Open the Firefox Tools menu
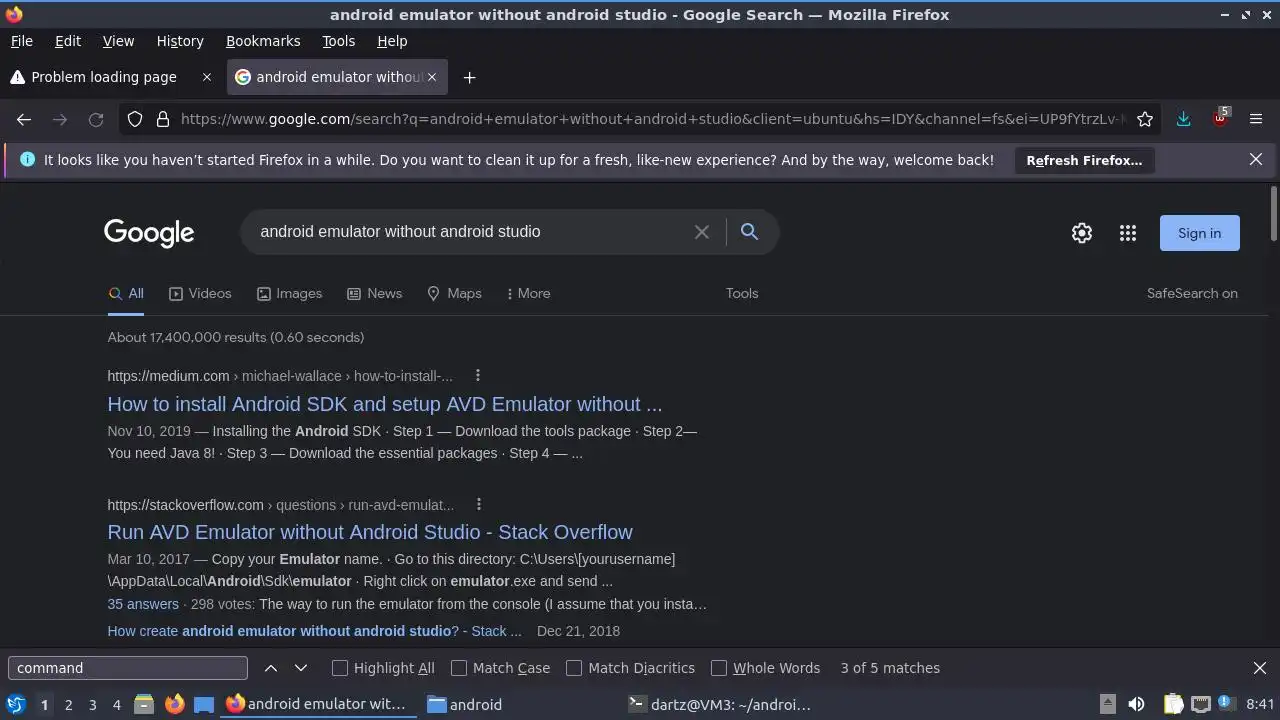This screenshot has width=1280, height=720. [x=338, y=41]
